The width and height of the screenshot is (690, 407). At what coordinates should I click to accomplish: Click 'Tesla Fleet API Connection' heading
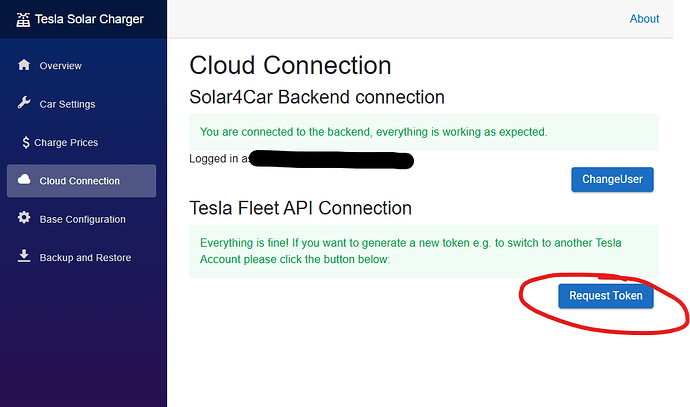[x=301, y=208]
